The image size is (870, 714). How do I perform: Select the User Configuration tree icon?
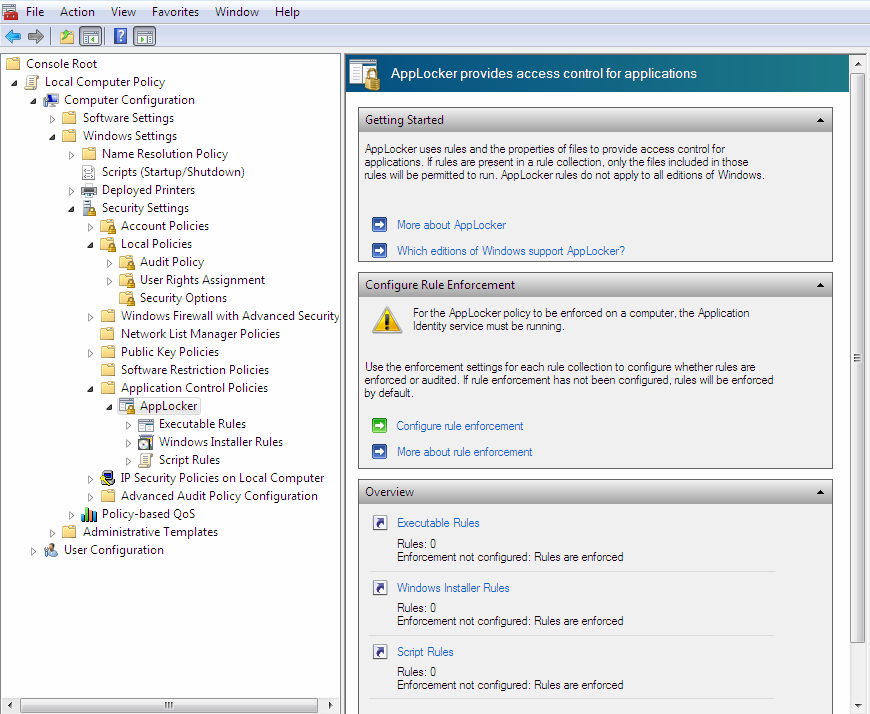tap(51, 550)
